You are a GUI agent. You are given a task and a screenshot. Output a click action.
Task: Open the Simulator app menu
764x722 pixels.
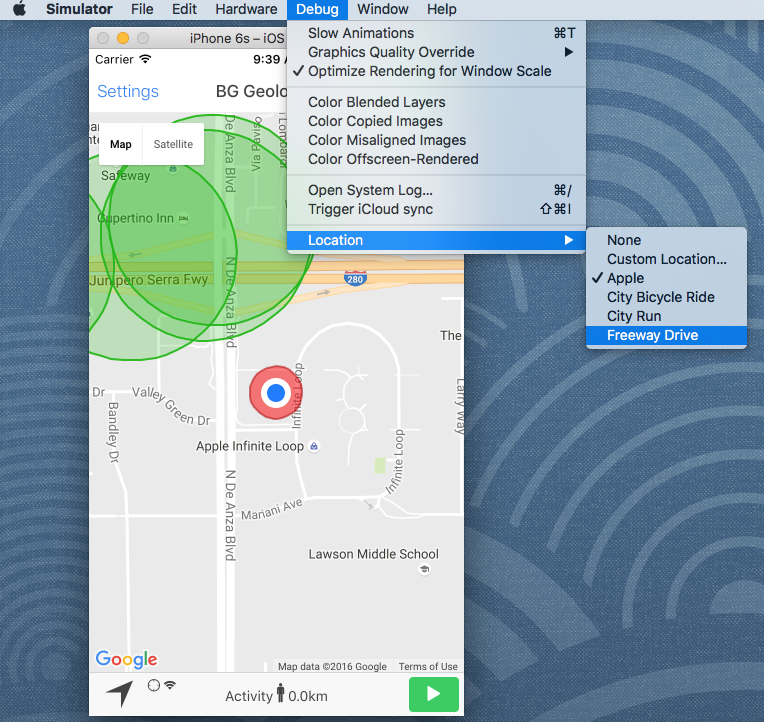pyautogui.click(x=79, y=9)
